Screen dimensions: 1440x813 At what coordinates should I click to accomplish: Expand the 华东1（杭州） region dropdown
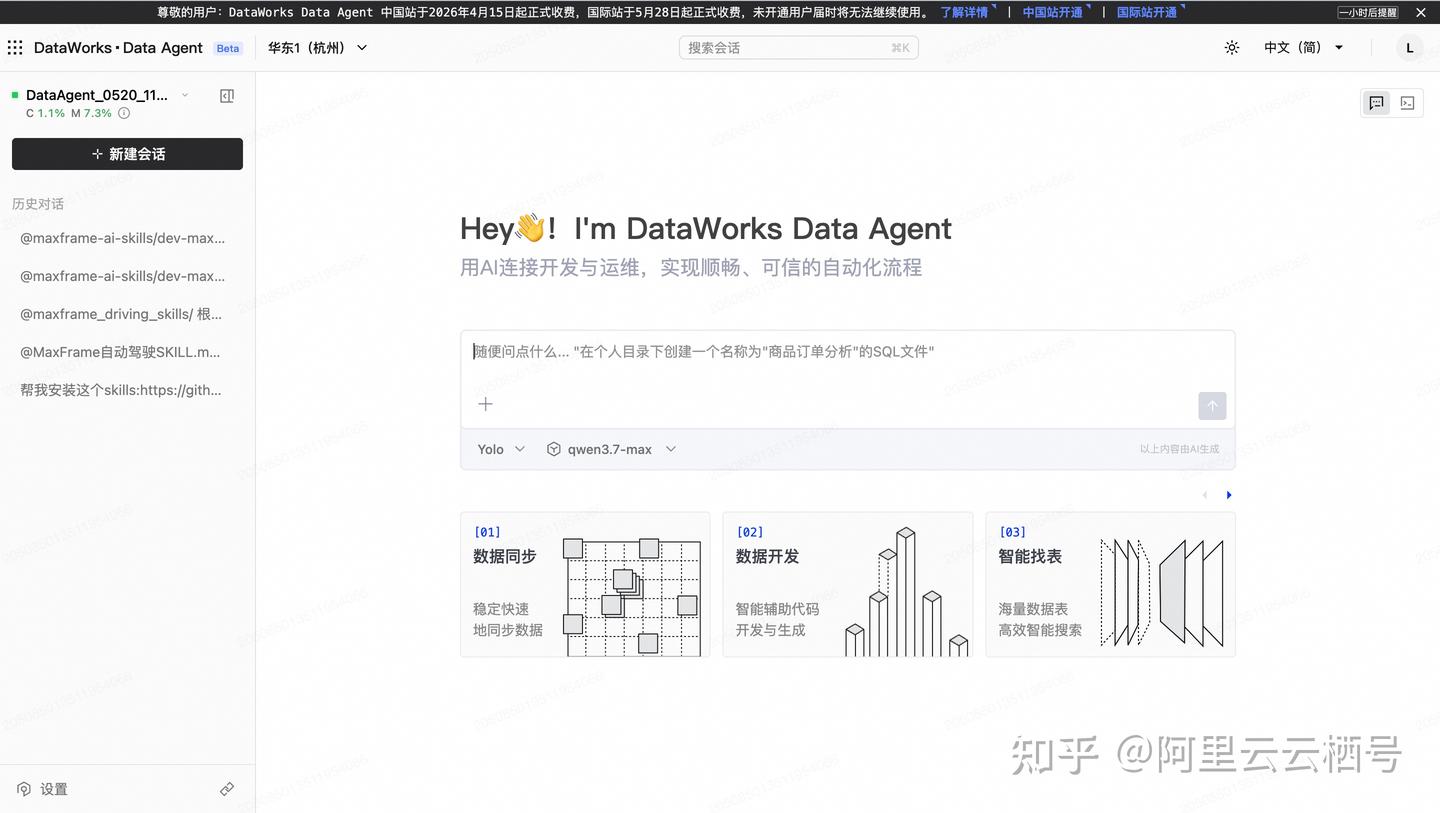[x=317, y=48]
